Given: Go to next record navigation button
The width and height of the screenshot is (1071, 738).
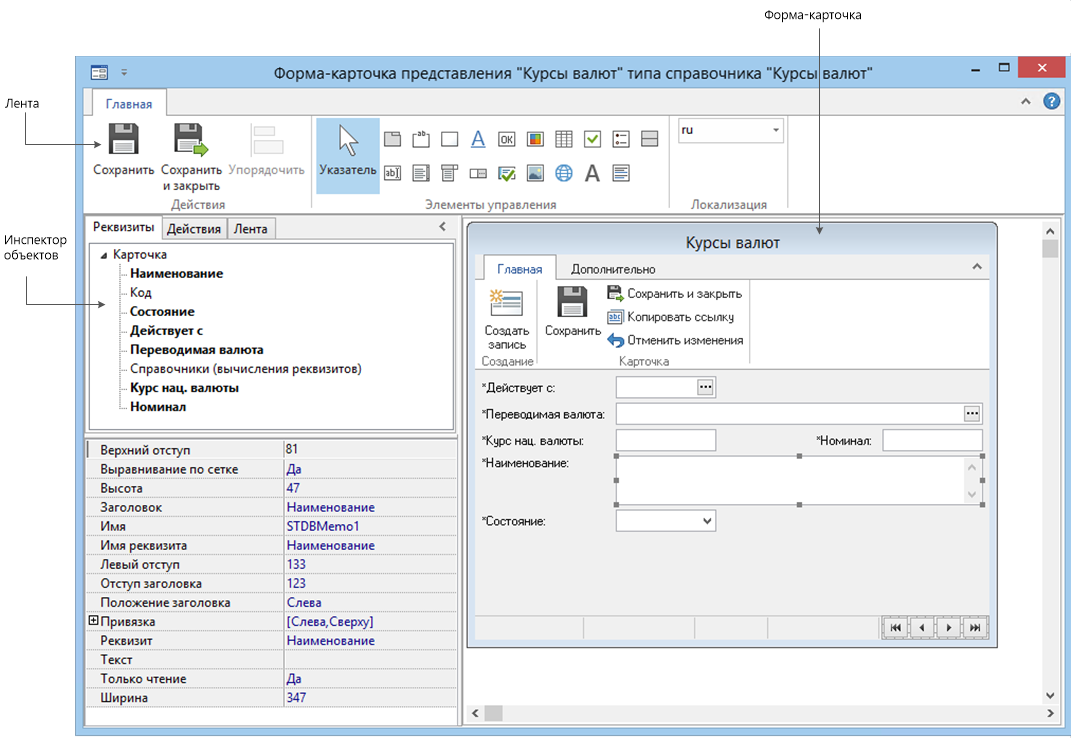Looking at the screenshot, I should click(x=949, y=627).
